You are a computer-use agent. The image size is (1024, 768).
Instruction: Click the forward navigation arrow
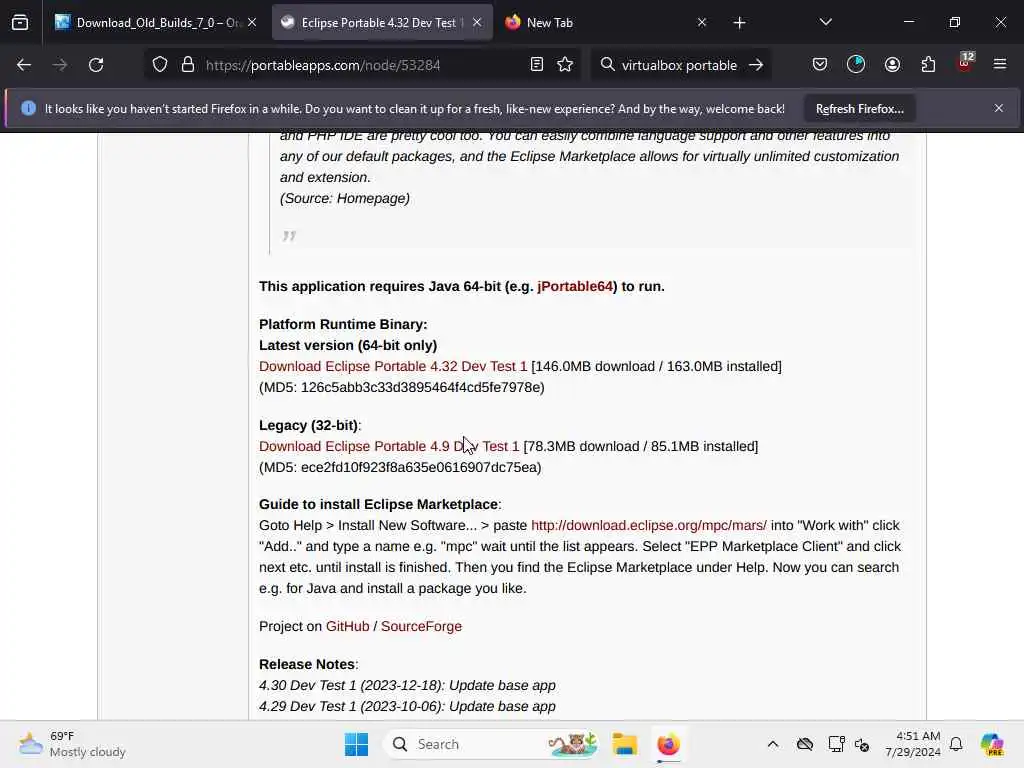click(x=60, y=65)
